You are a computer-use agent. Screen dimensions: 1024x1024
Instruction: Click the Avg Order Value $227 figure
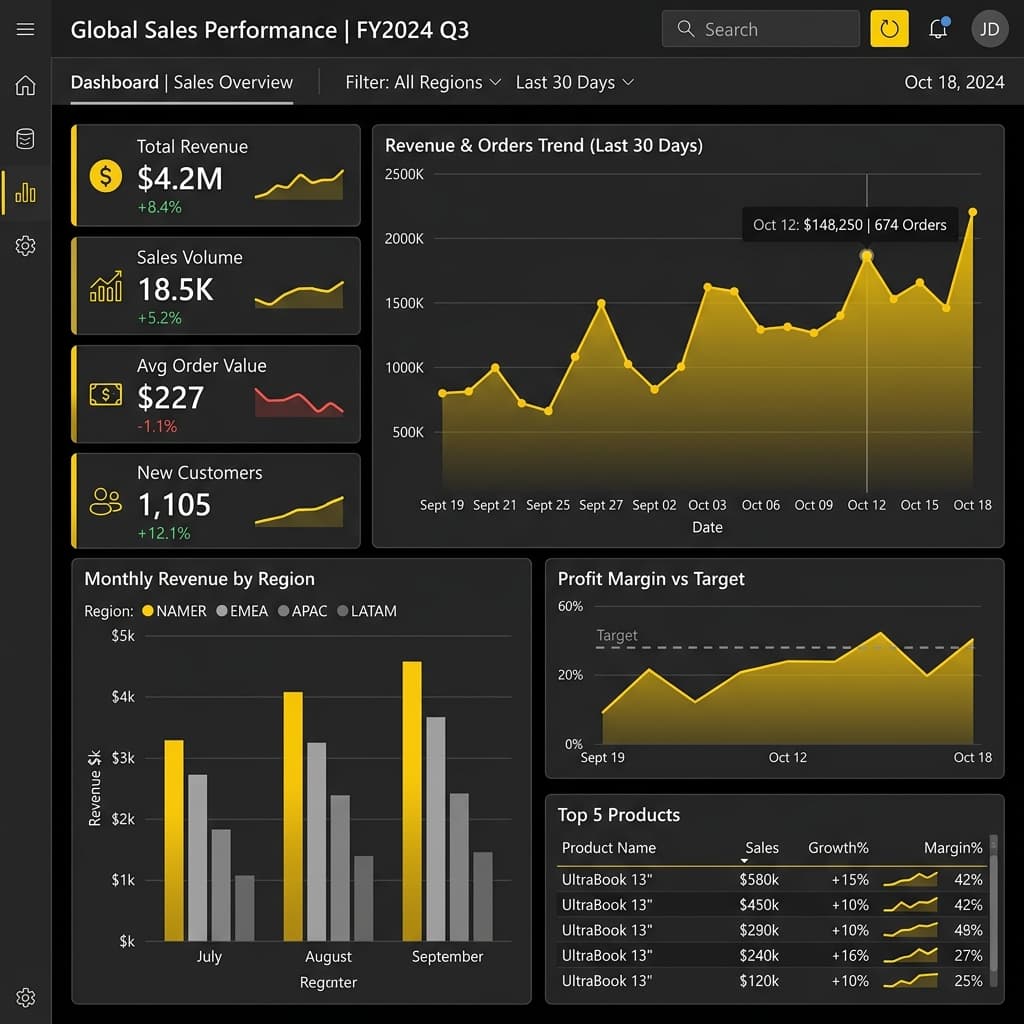point(170,397)
